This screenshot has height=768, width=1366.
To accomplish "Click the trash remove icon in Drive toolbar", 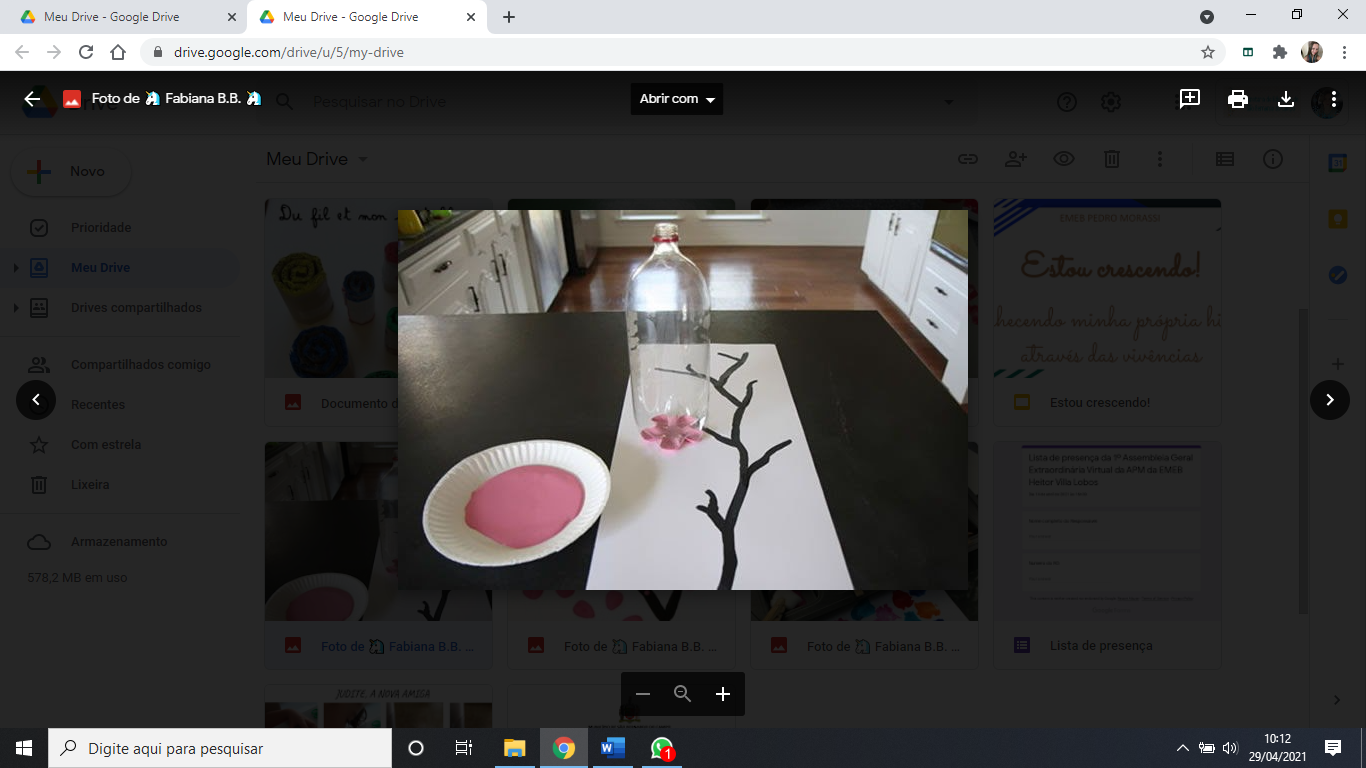I will point(1112,159).
